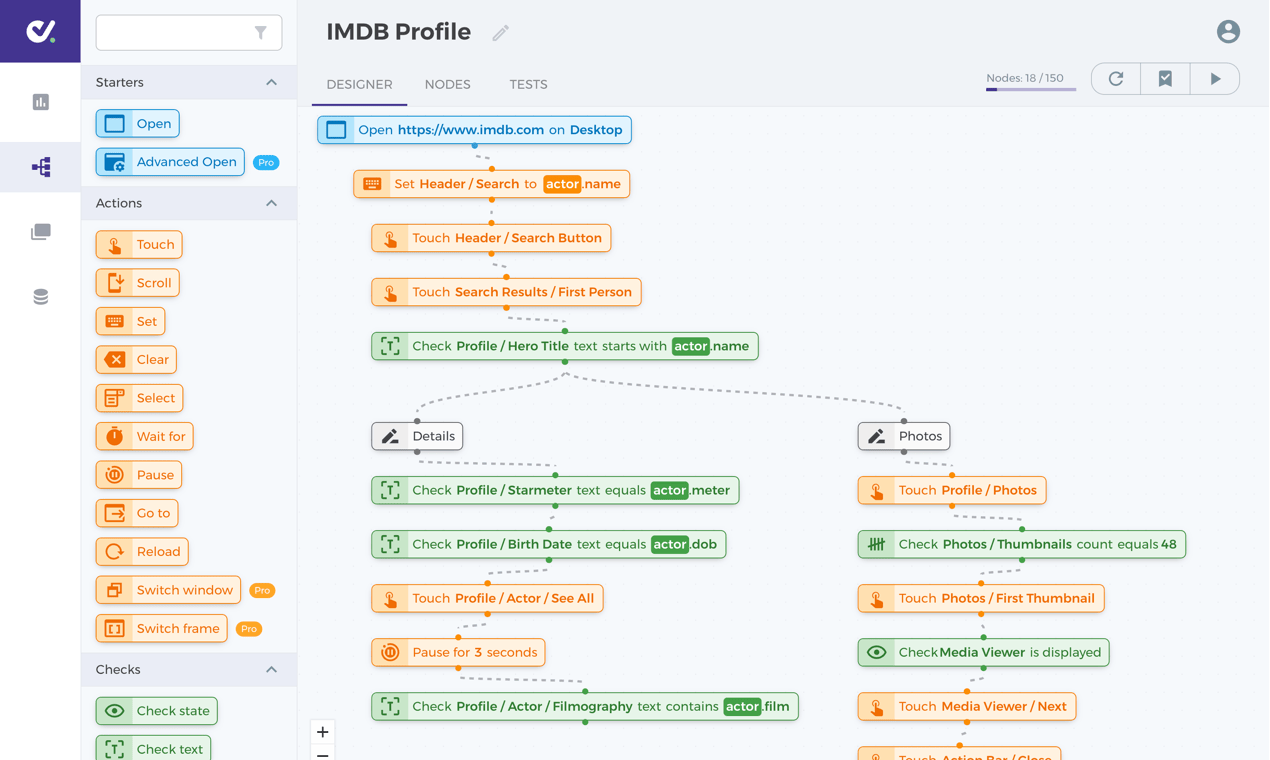Select Touch Media Viewer / Next node

point(967,706)
